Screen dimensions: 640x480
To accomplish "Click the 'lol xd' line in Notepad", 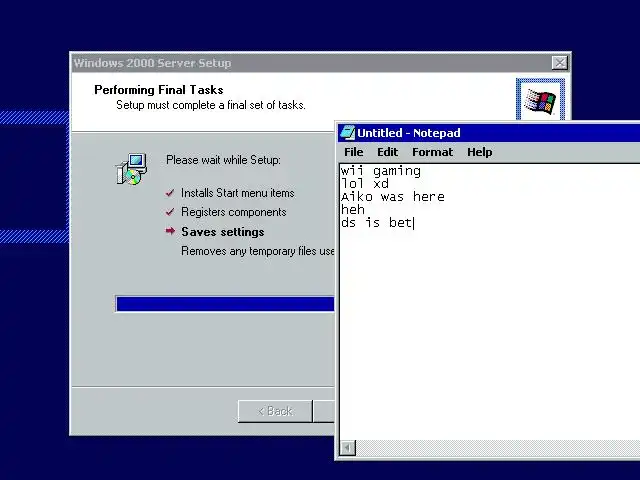I will 365,184.
